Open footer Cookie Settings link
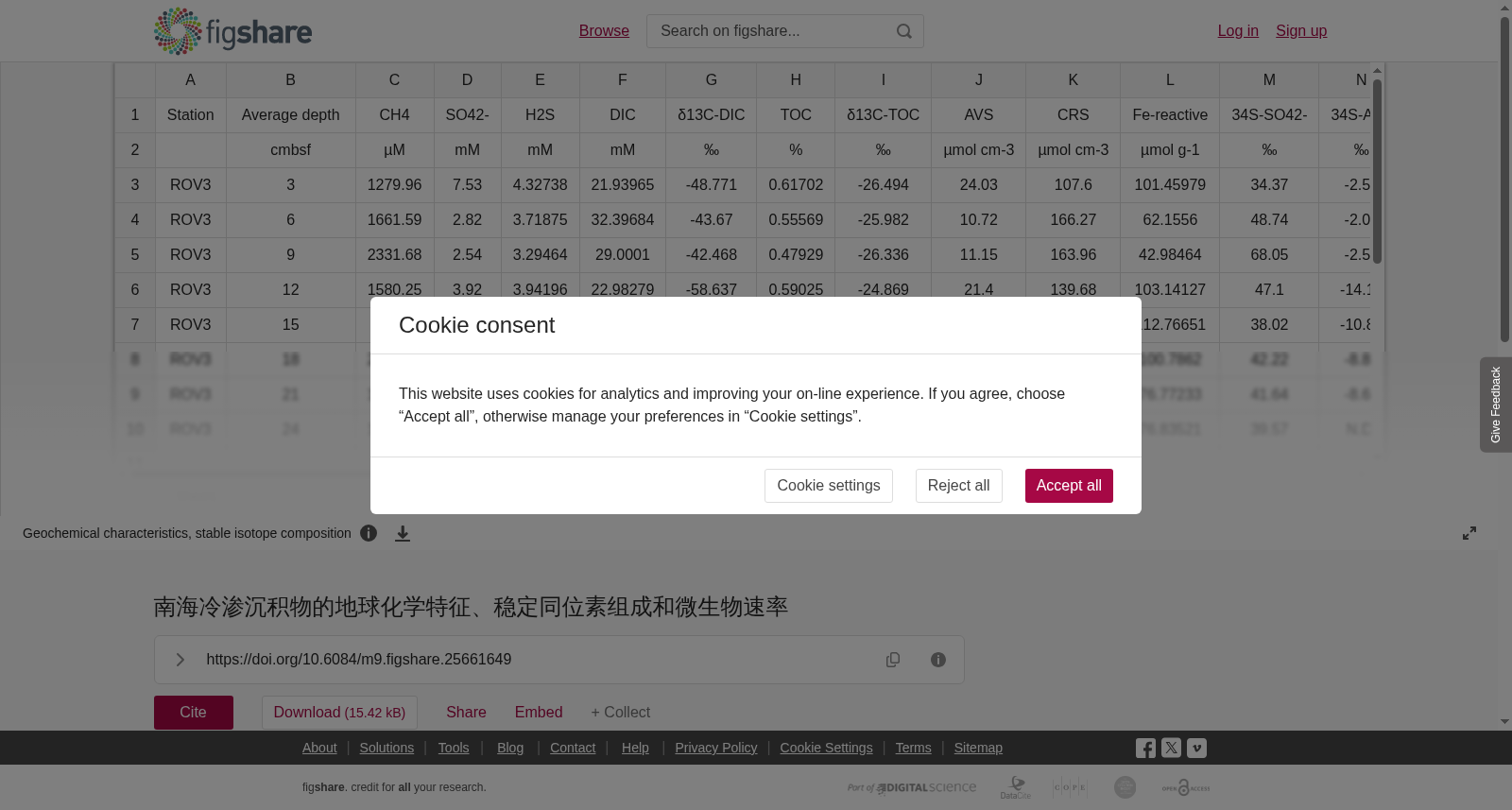1512x810 pixels. [x=826, y=748]
